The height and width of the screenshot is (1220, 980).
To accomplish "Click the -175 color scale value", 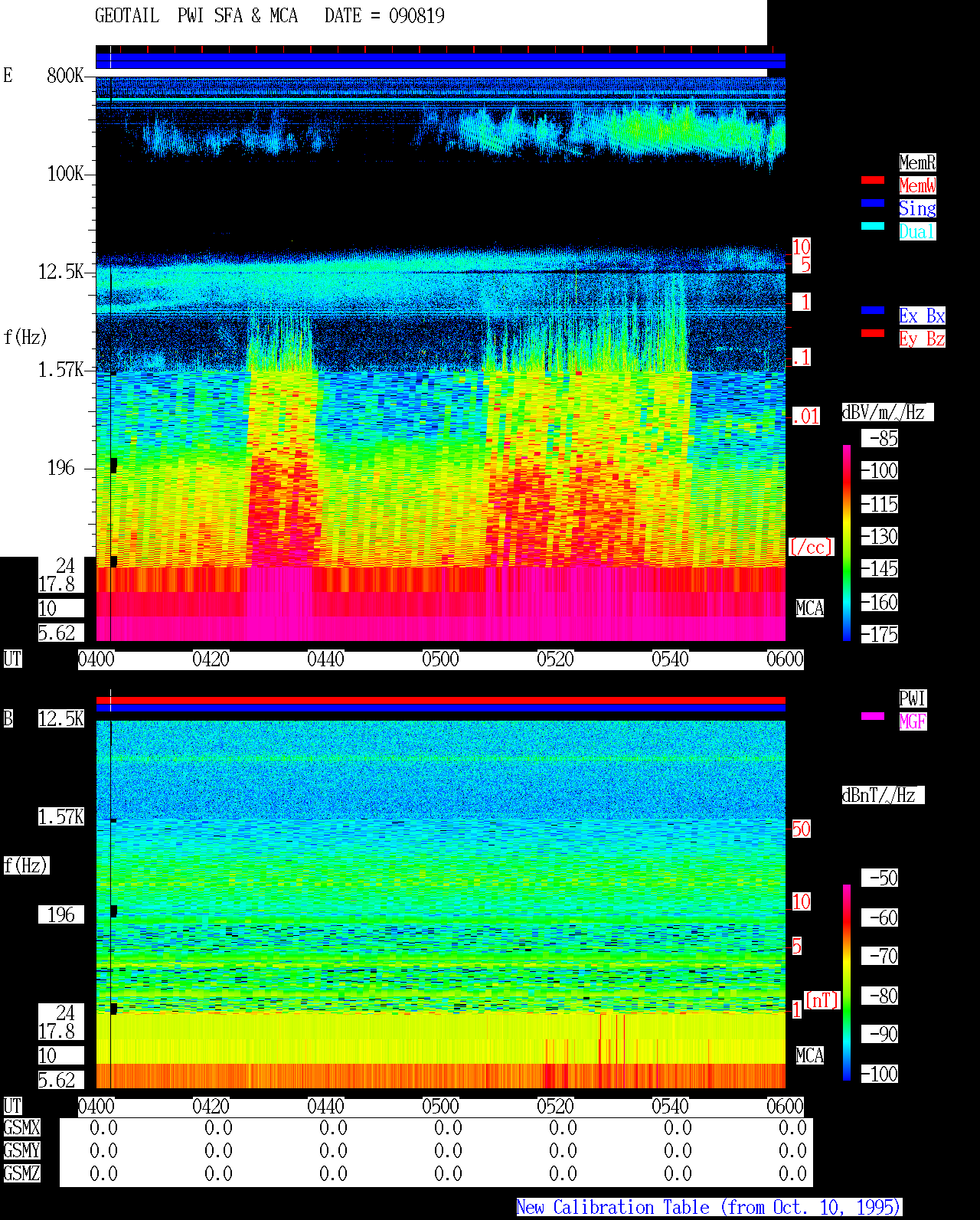I will [880, 634].
